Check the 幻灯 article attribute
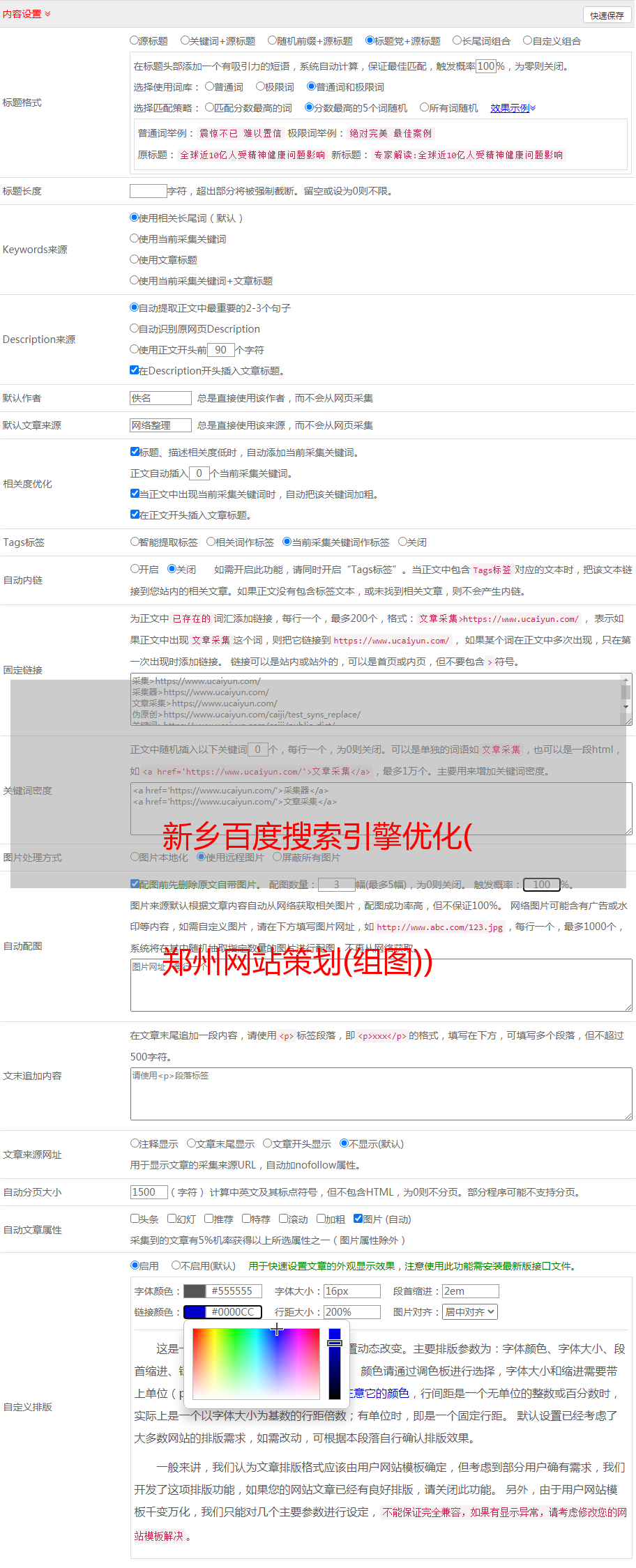 172,1219
